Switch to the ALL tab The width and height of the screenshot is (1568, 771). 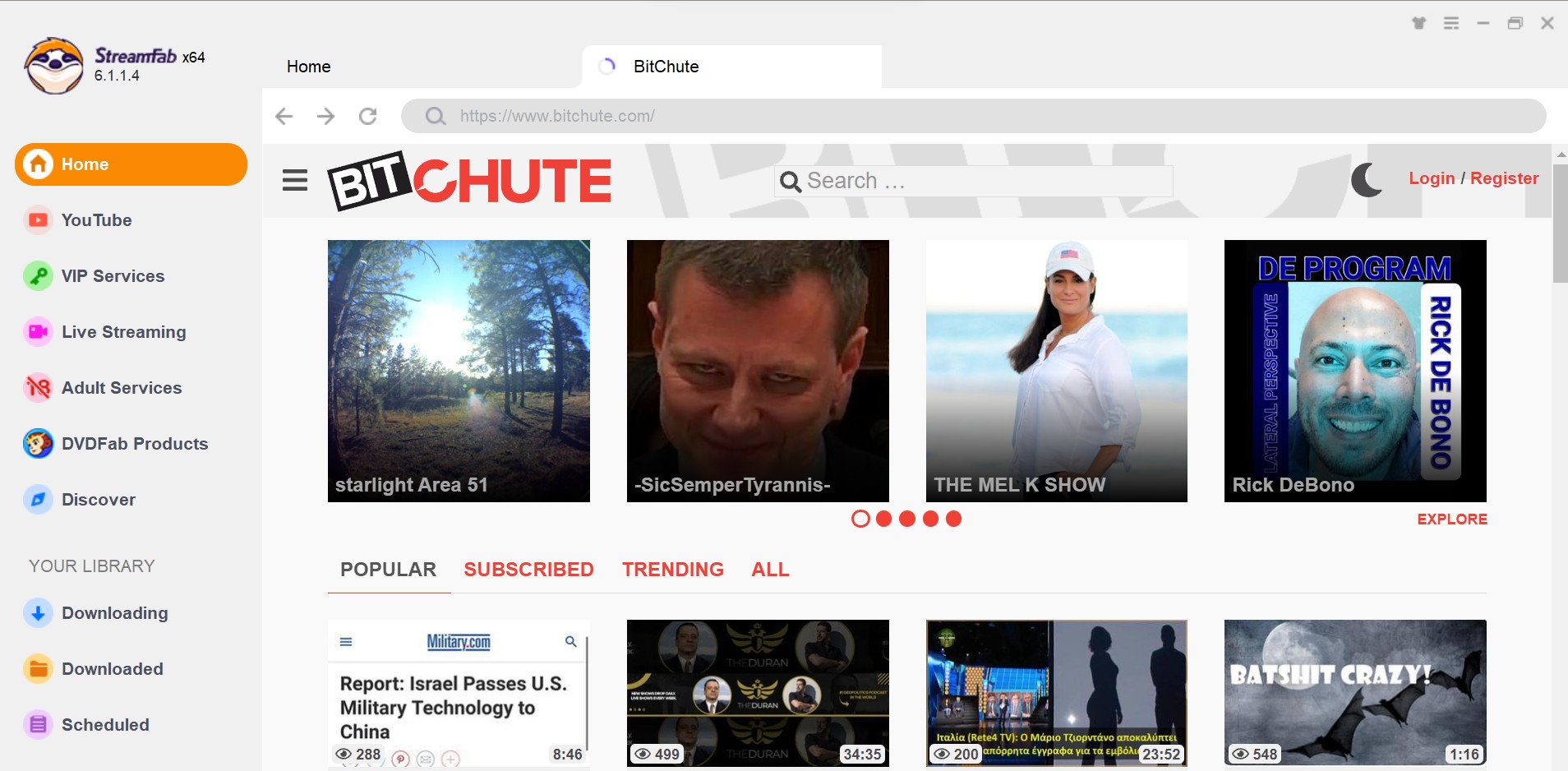point(770,570)
